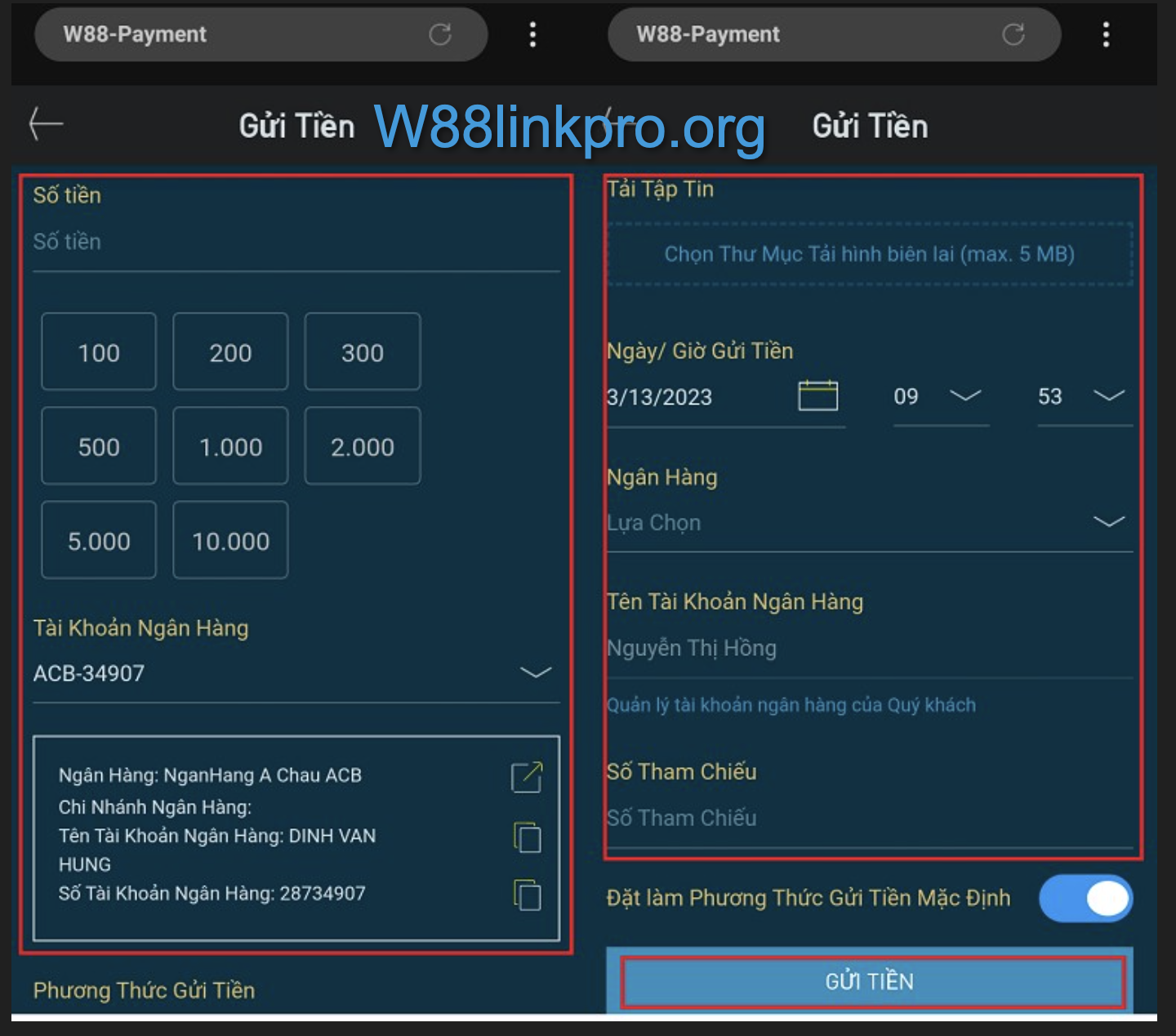Open the left W88-Payment three-dot menu

(532, 34)
